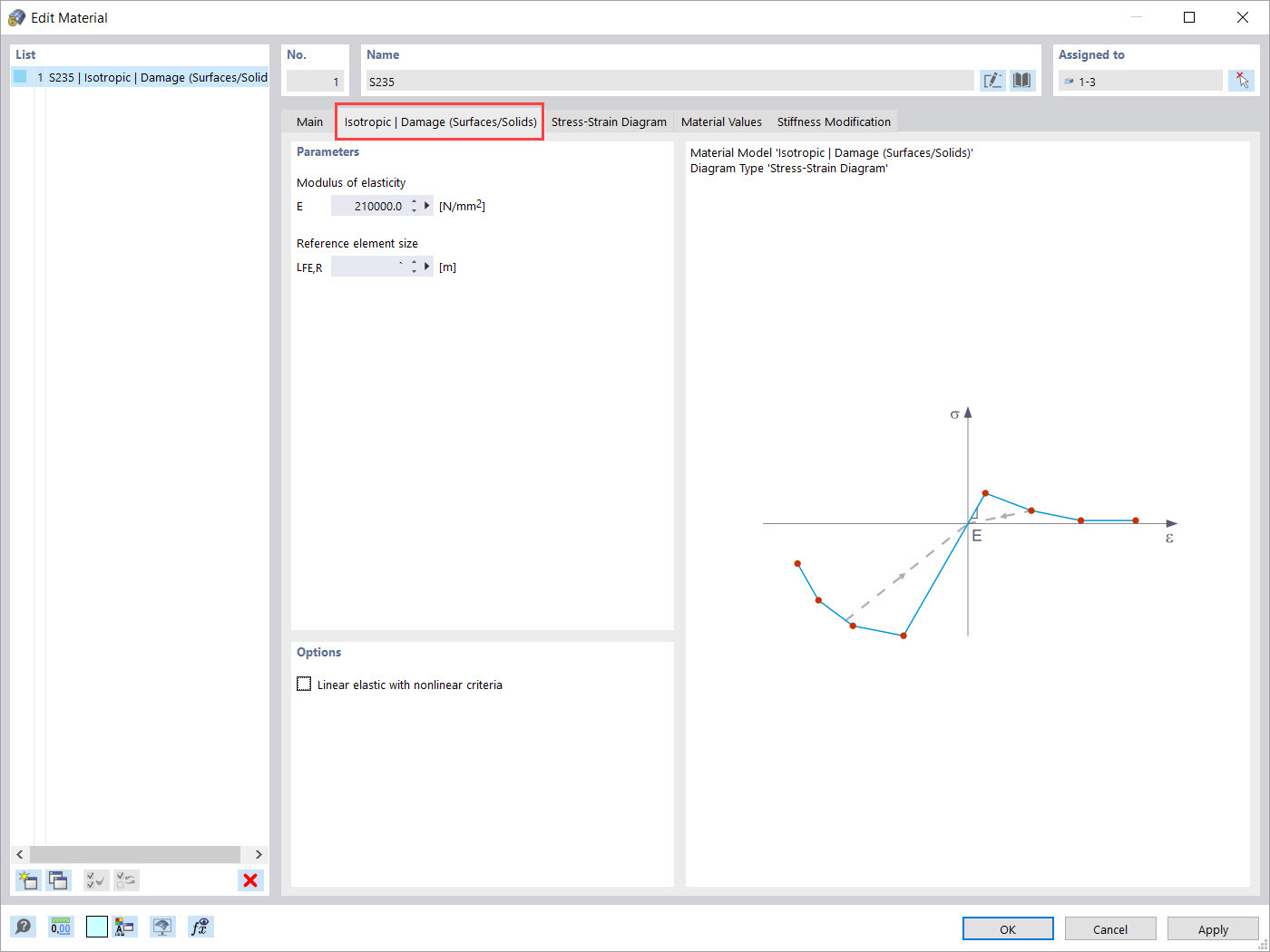Image resolution: width=1270 pixels, height=952 pixels.
Task: Go to the Material Values tab
Action: pyautogui.click(x=721, y=121)
